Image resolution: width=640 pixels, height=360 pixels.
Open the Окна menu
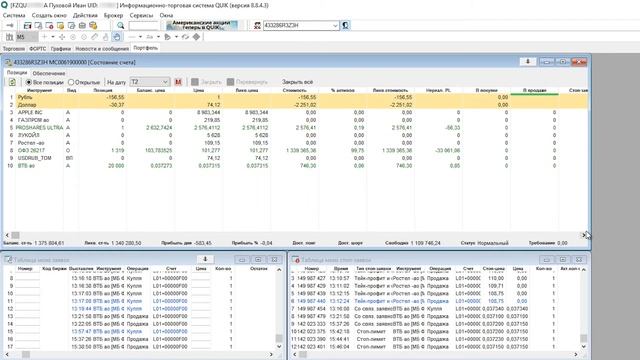point(166,15)
